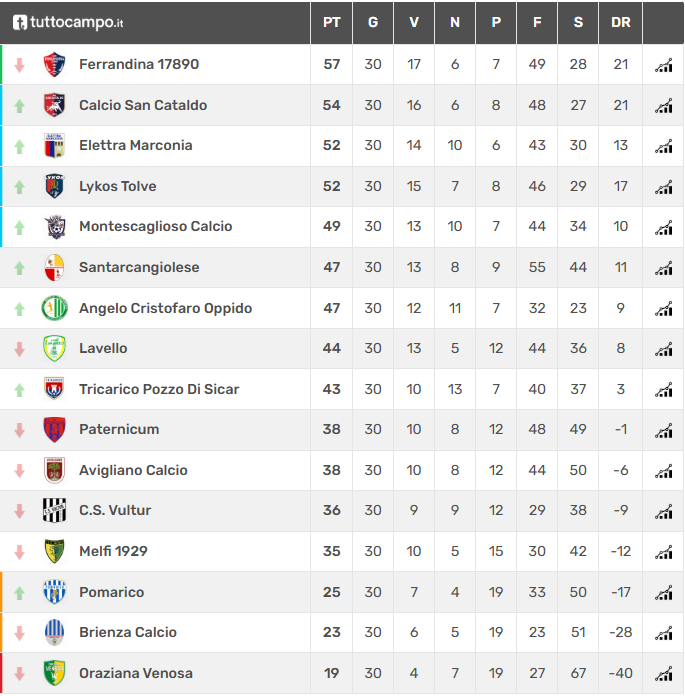Screen dimensions: 685x696
Task: Select the PT column header
Action: 332,22
